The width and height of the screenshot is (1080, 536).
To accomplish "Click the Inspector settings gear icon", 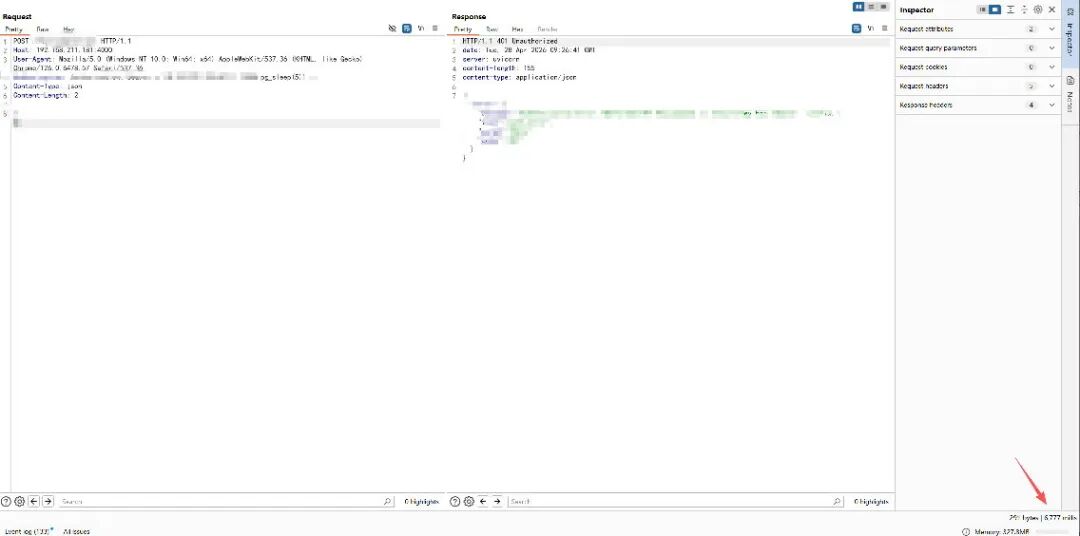I will pyautogui.click(x=1038, y=9).
